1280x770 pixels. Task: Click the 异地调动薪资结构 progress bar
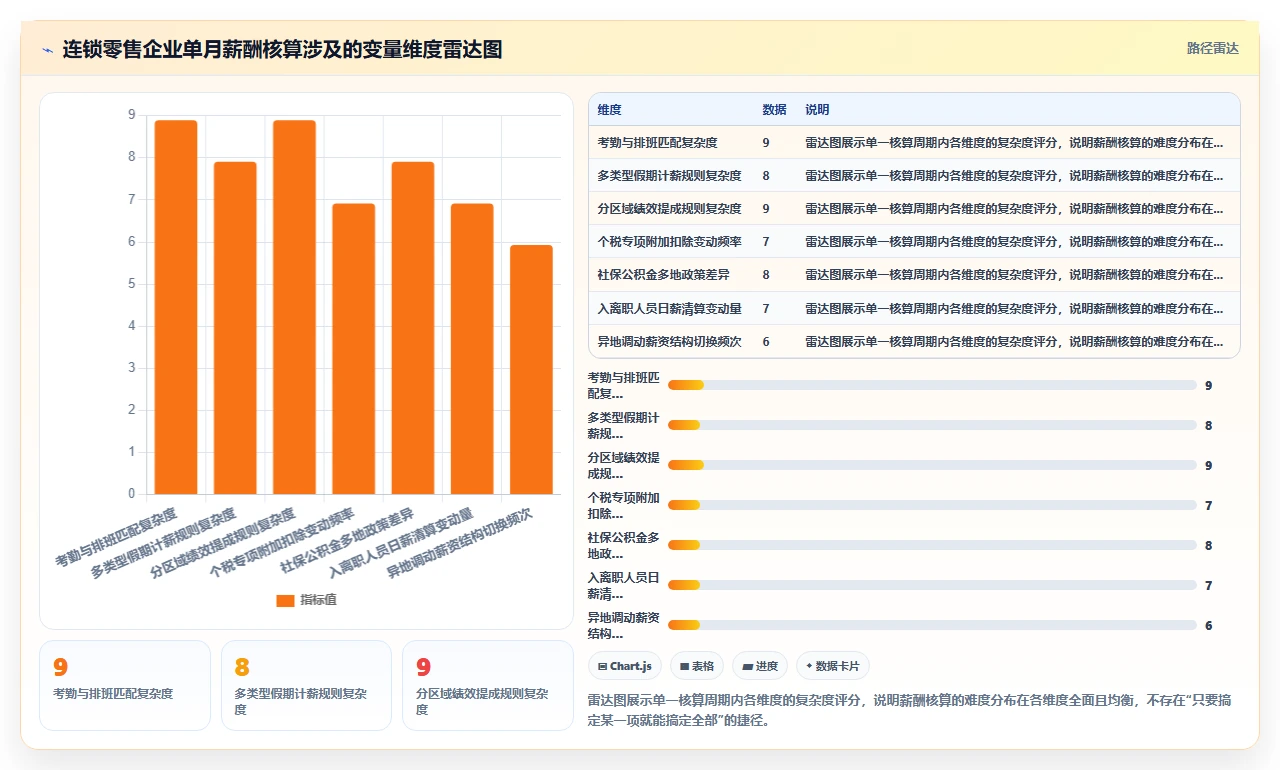932,625
